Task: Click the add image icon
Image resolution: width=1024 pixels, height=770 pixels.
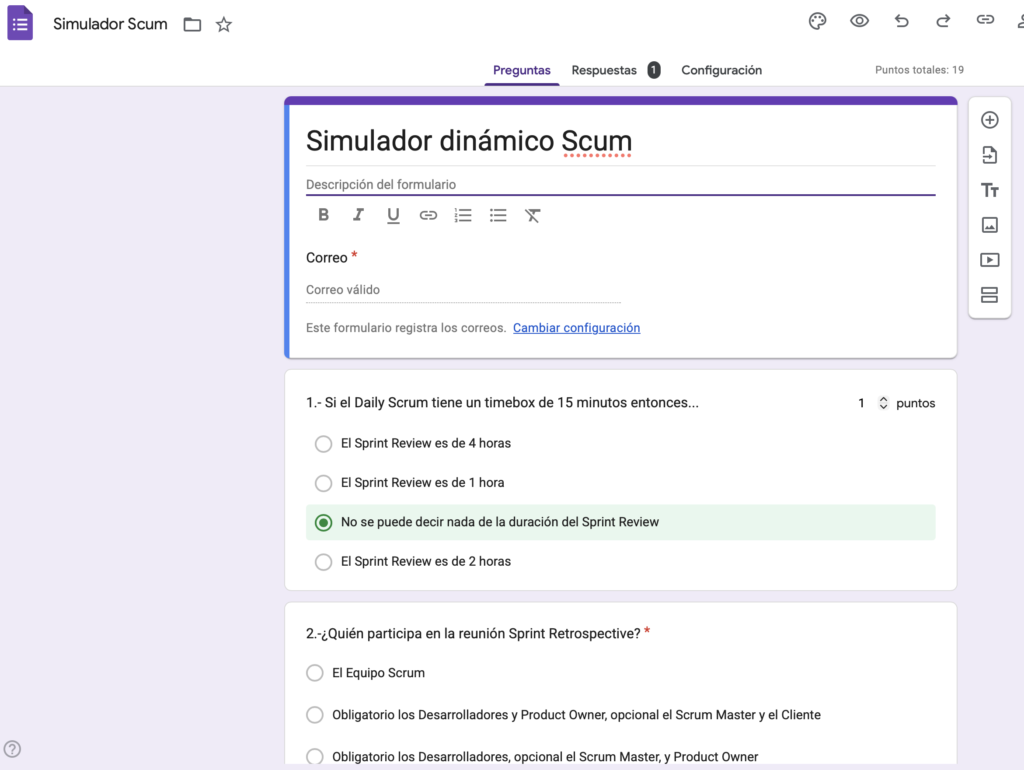Action: (989, 225)
